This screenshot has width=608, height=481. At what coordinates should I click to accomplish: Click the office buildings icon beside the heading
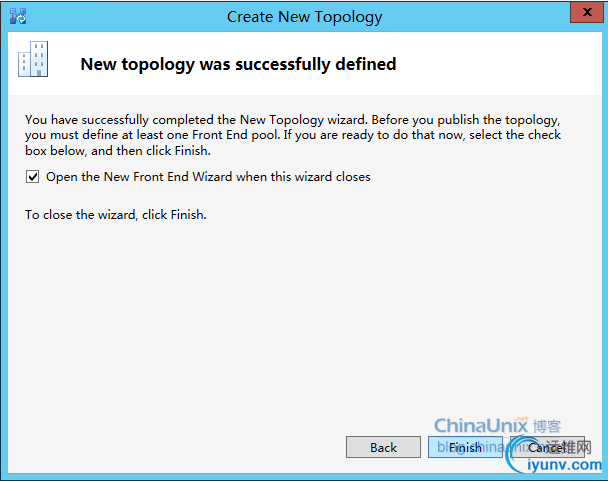33,59
